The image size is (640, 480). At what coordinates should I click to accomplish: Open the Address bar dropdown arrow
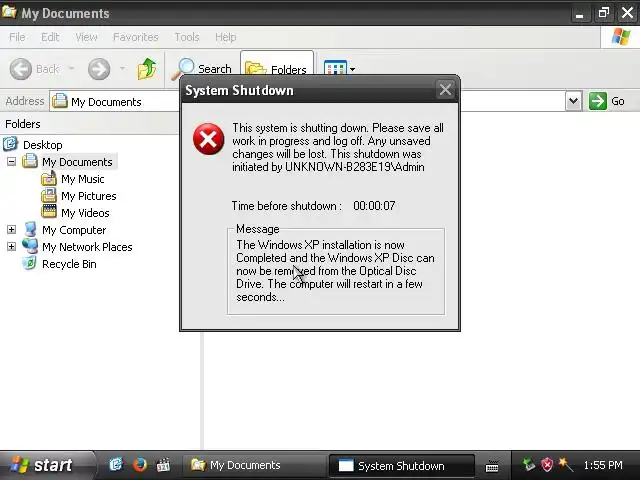tap(573, 101)
